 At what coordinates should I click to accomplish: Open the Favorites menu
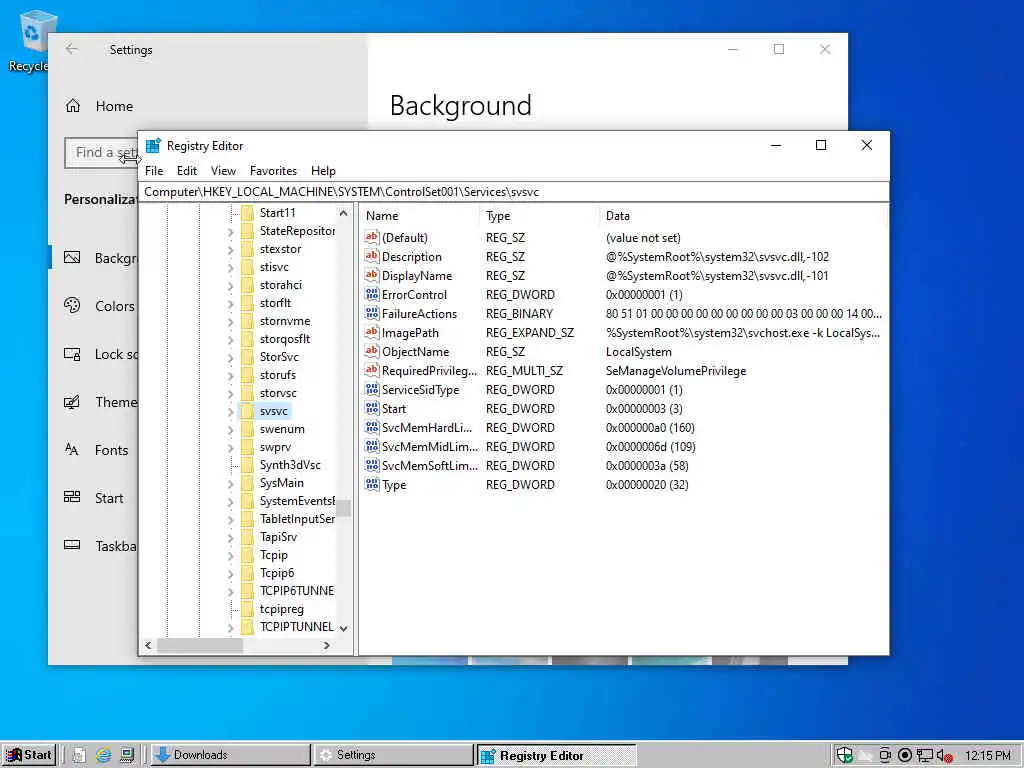pyautogui.click(x=273, y=170)
